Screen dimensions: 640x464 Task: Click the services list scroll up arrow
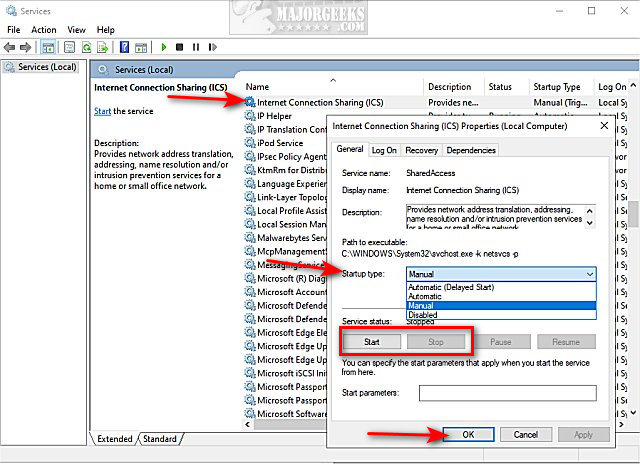pyautogui.click(x=633, y=85)
